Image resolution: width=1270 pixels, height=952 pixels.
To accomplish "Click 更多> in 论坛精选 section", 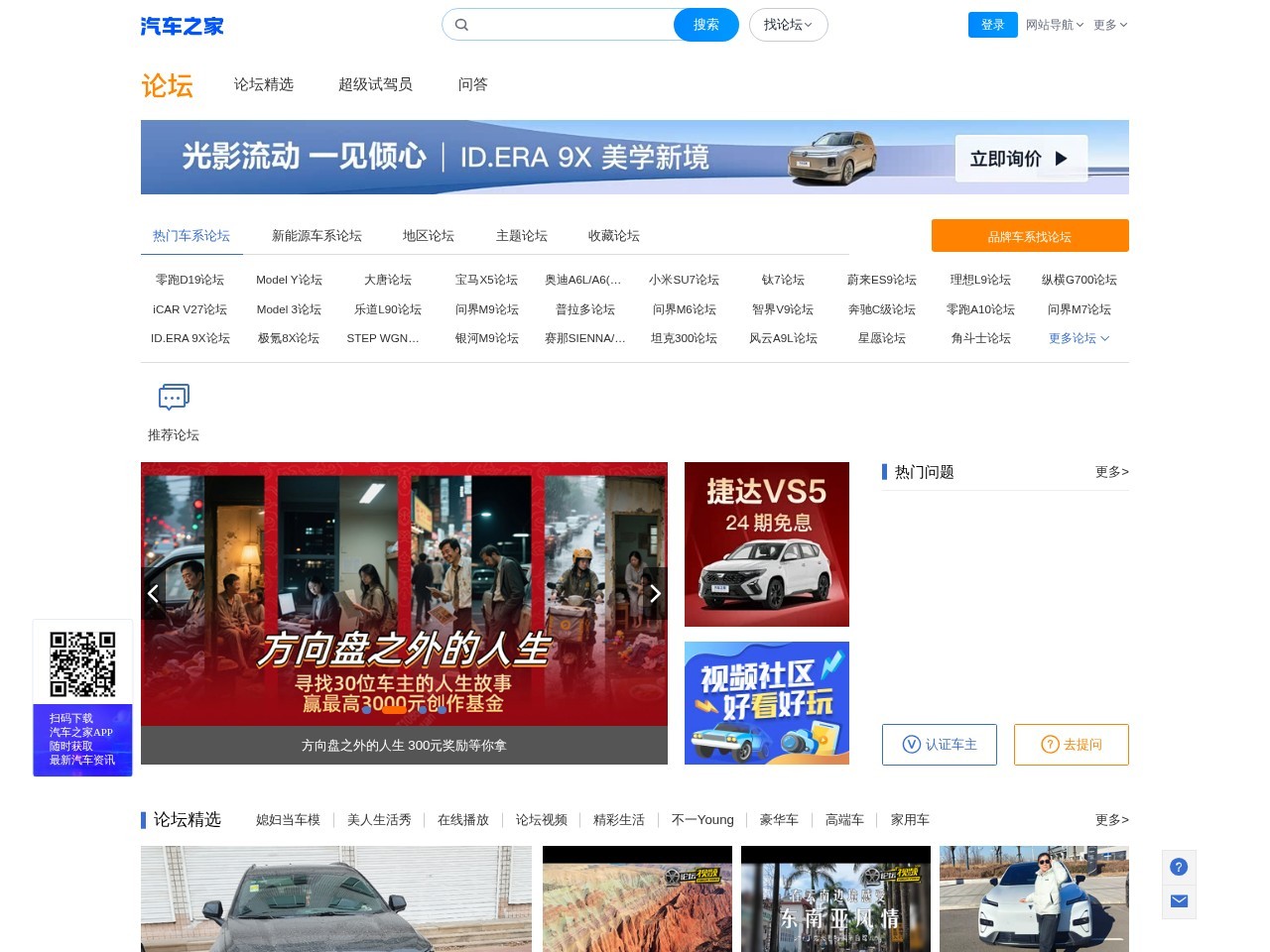I will (x=1112, y=820).
